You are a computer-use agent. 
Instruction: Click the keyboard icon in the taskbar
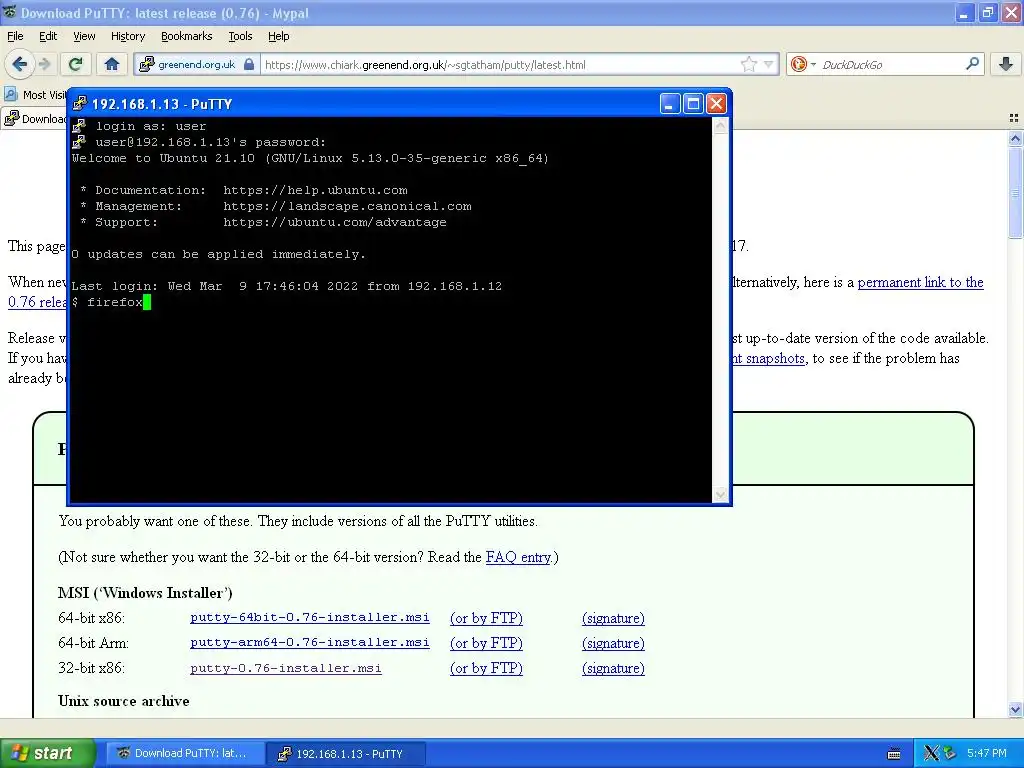click(894, 754)
